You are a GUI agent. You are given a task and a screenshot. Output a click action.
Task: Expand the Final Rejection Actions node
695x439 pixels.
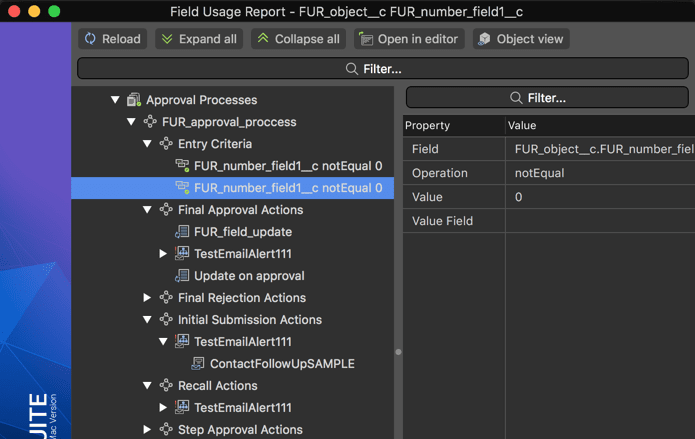[x=147, y=298]
